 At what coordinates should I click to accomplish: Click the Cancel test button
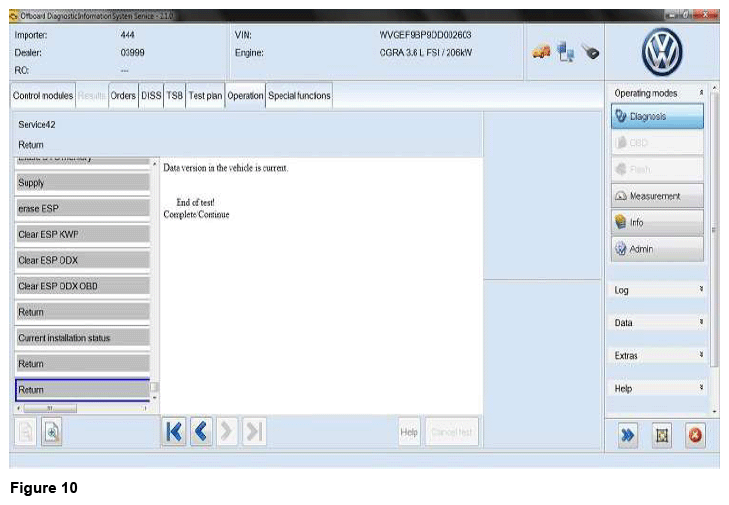tap(451, 432)
